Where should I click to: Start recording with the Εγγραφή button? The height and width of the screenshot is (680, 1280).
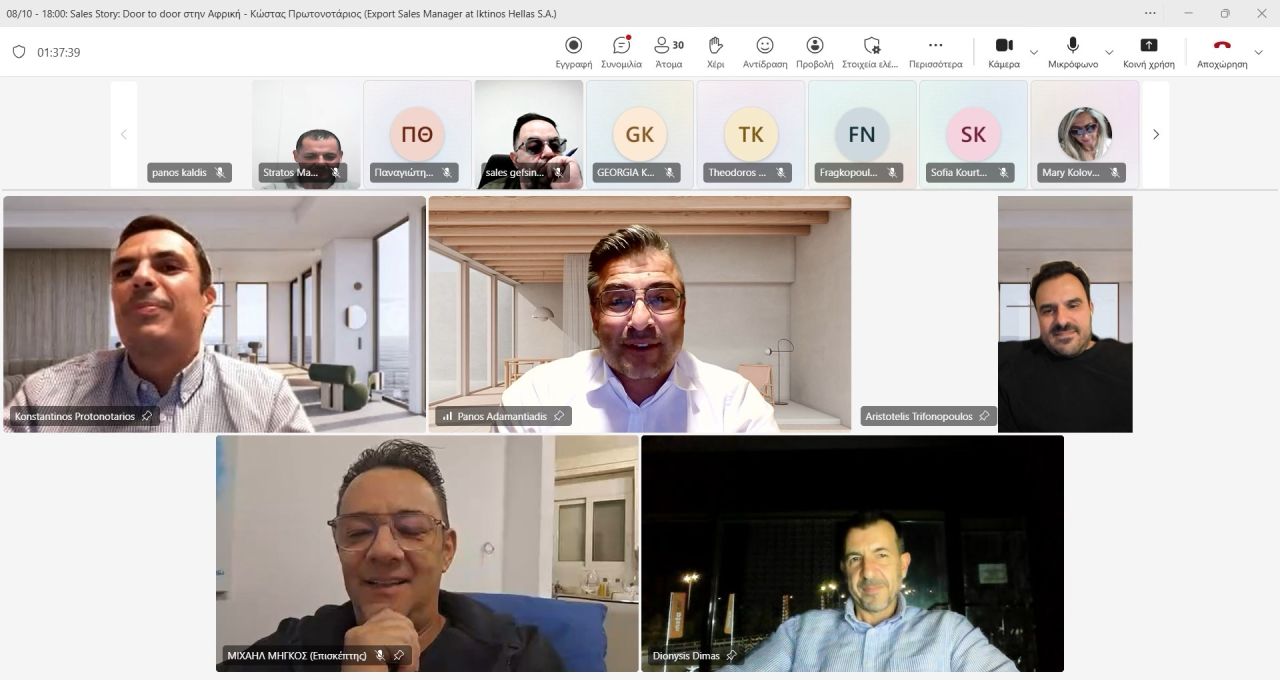574,52
